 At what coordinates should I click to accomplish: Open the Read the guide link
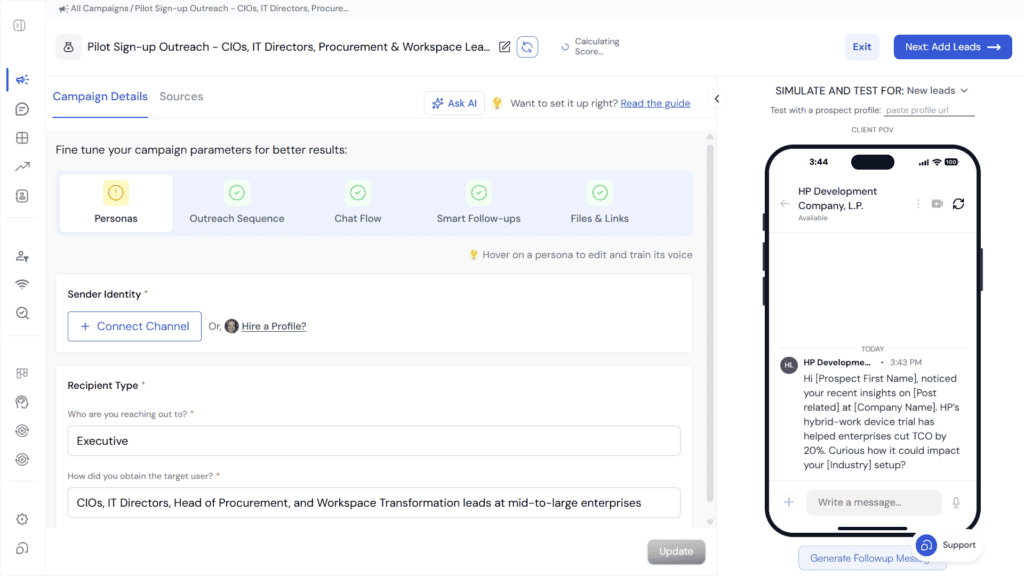(655, 103)
